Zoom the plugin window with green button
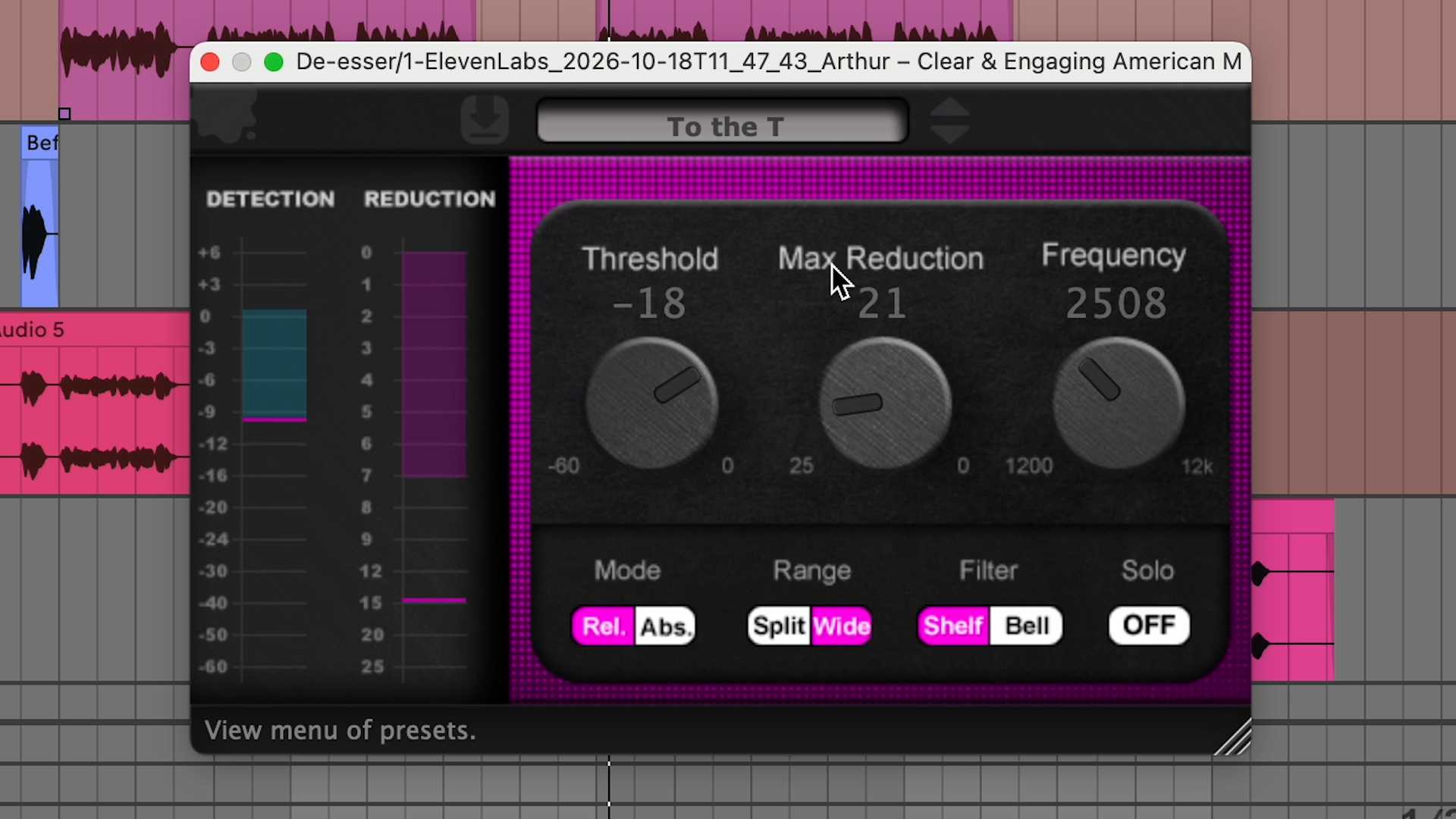1456x819 pixels. 274,62
